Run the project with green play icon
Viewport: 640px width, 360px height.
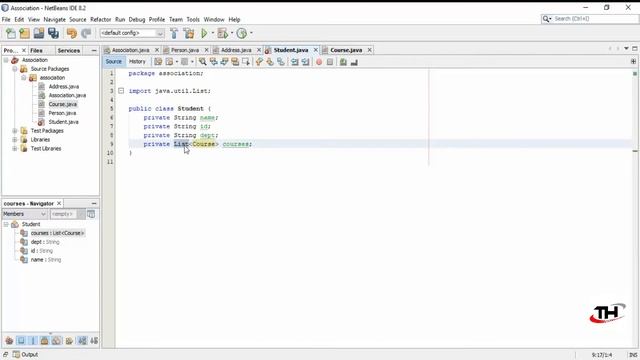[204, 33]
